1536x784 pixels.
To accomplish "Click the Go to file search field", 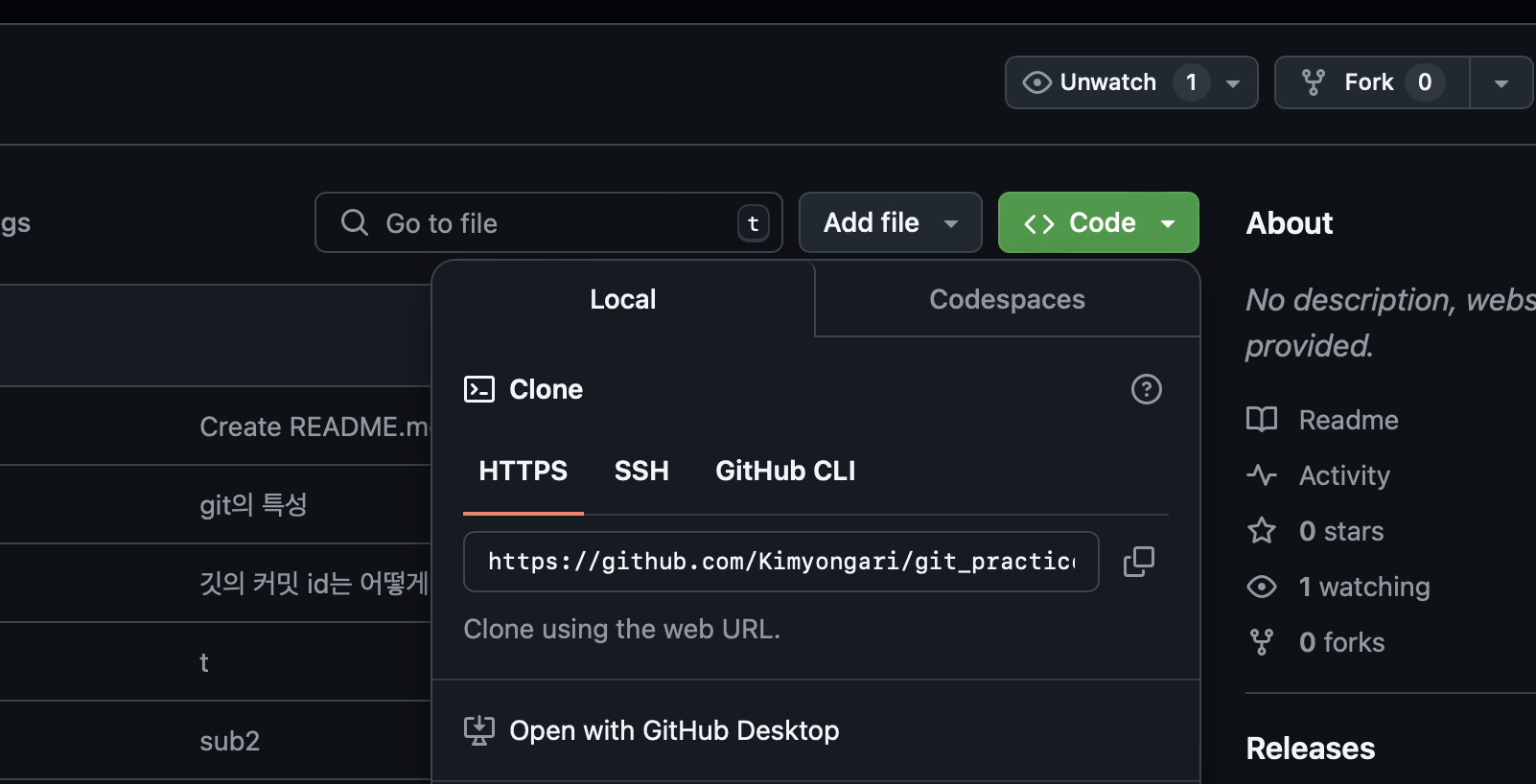I will pos(548,222).
